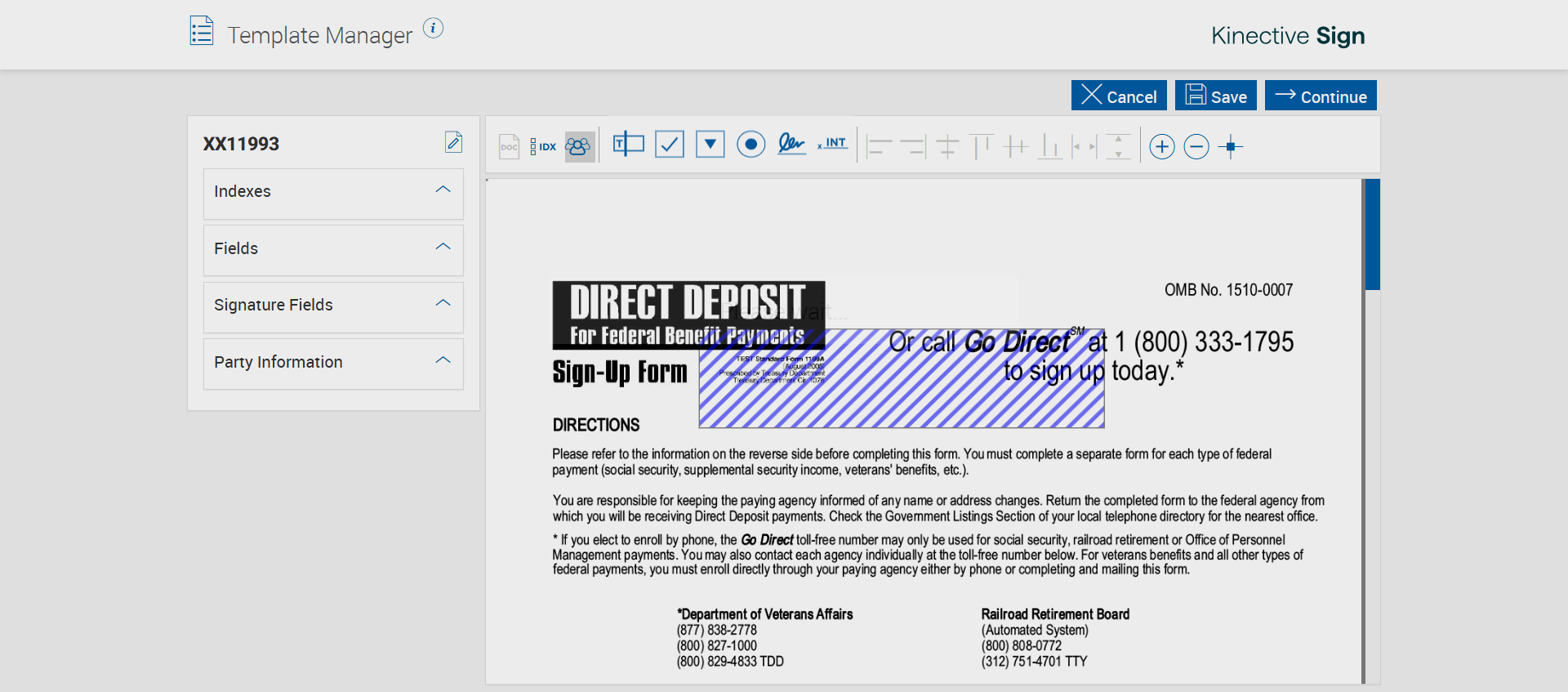Expand the Signature Fields section
Image resolution: width=1568 pixels, height=692 pixels.
point(333,307)
